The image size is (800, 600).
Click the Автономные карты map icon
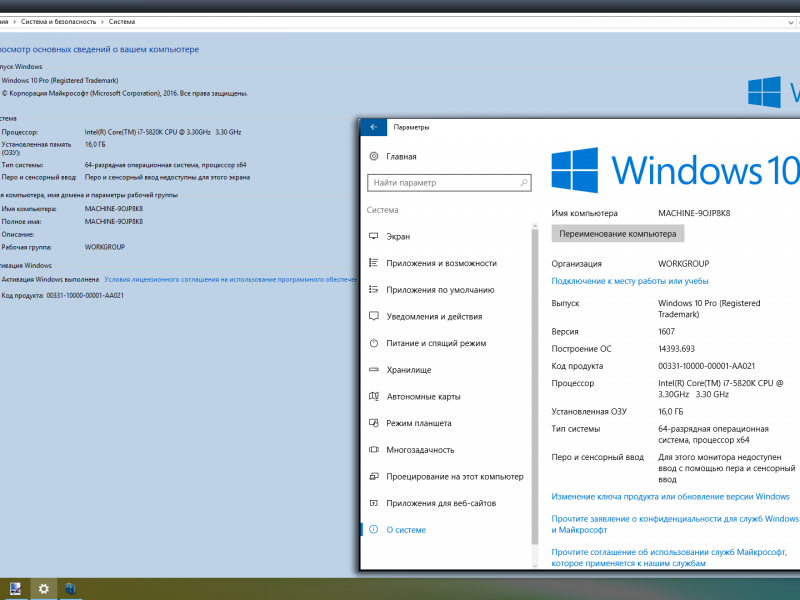(x=373, y=396)
